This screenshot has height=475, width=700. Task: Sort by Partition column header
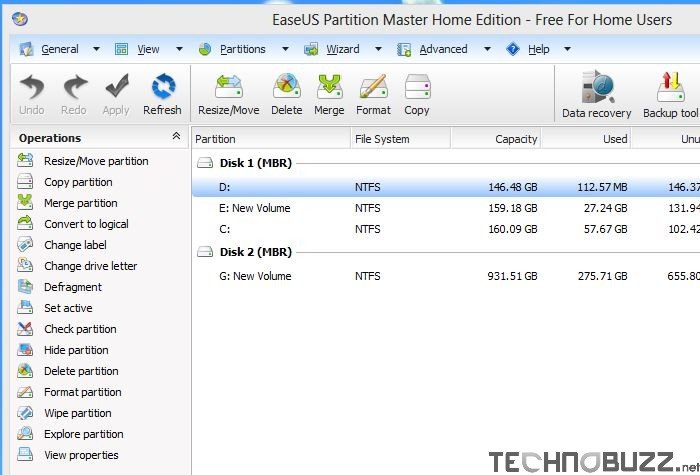click(271, 139)
